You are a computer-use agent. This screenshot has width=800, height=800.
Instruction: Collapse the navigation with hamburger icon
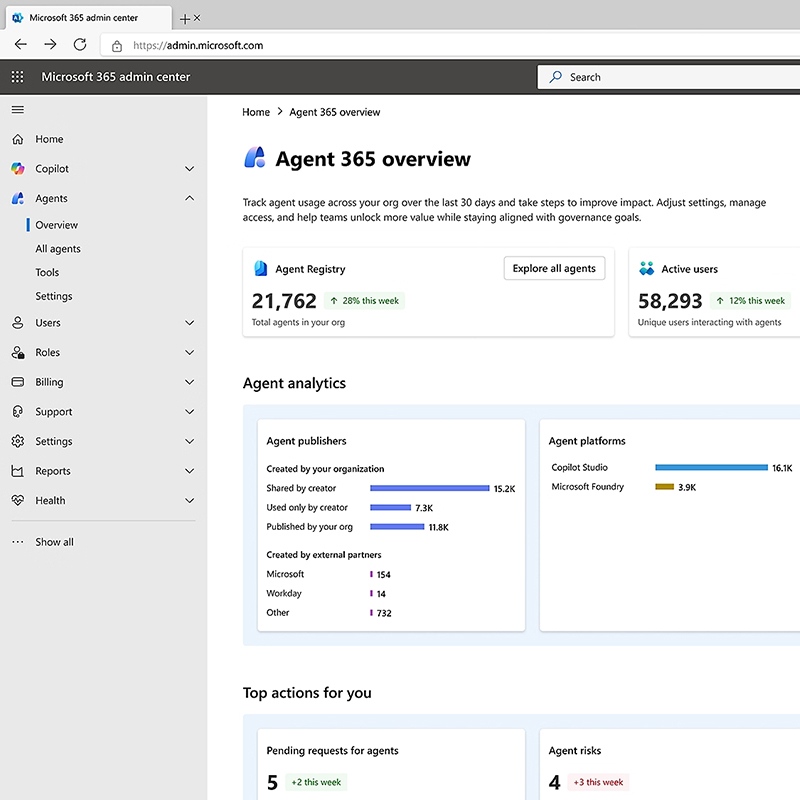point(18,110)
